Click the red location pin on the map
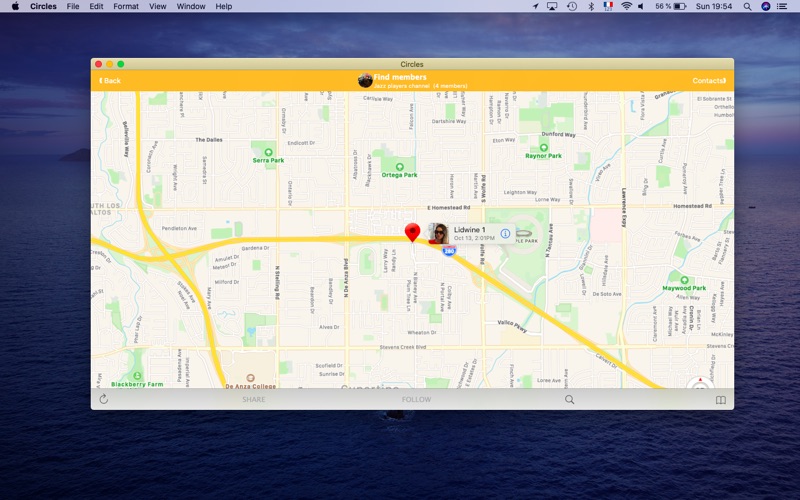Screen dimensions: 800x500 (412, 232)
